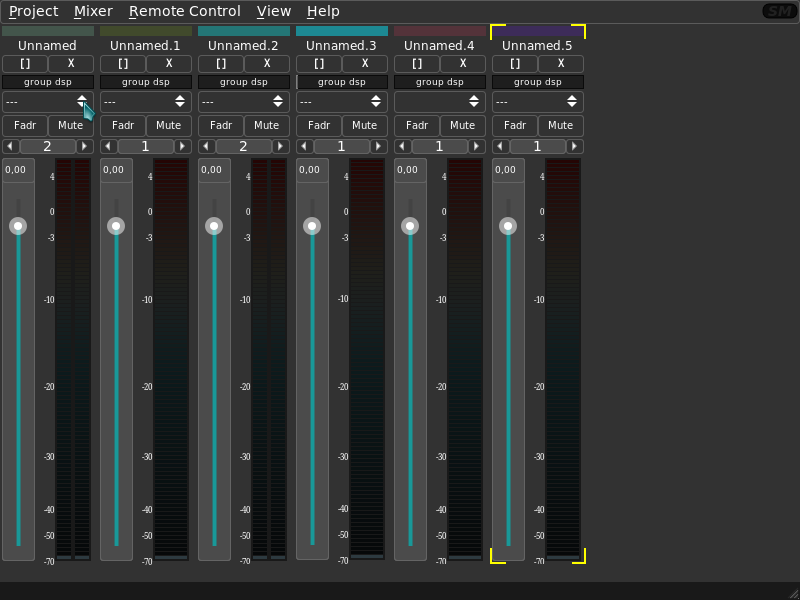This screenshot has width=800, height=600.
Task: Click the [] narrow button on Unnamed.5
Action: tap(515, 63)
